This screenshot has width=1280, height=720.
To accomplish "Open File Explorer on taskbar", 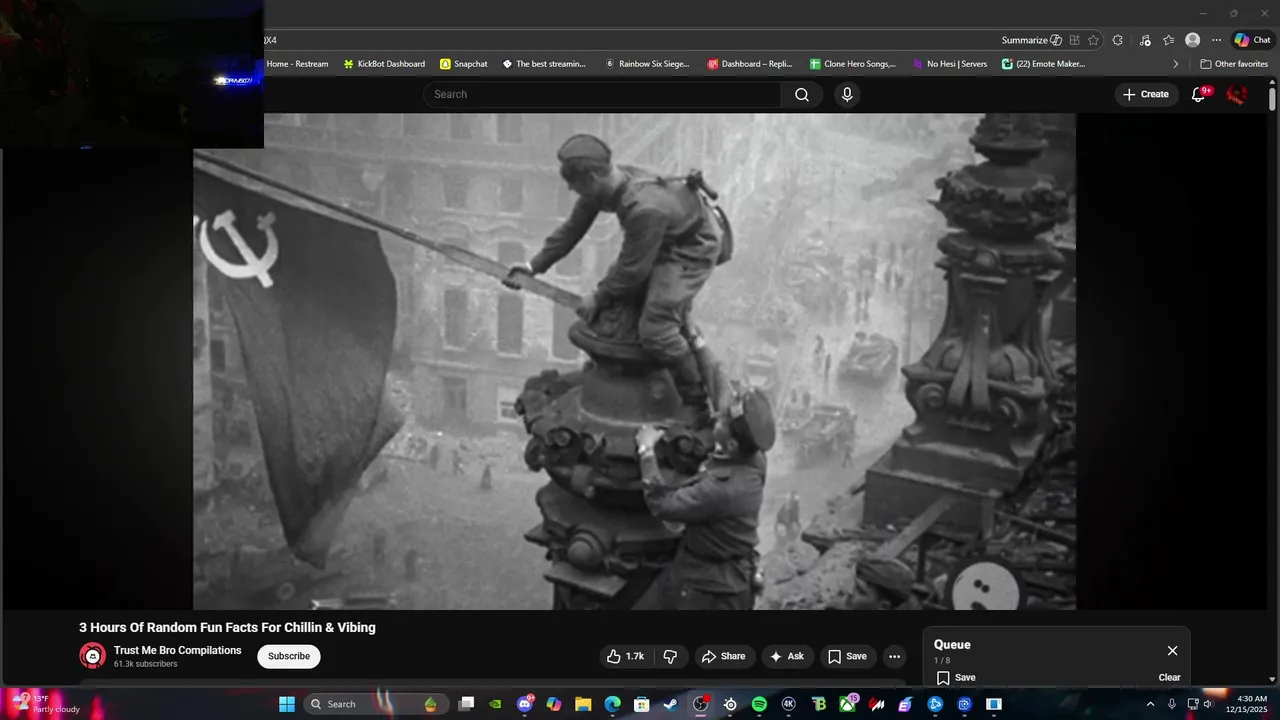I will [x=583, y=704].
